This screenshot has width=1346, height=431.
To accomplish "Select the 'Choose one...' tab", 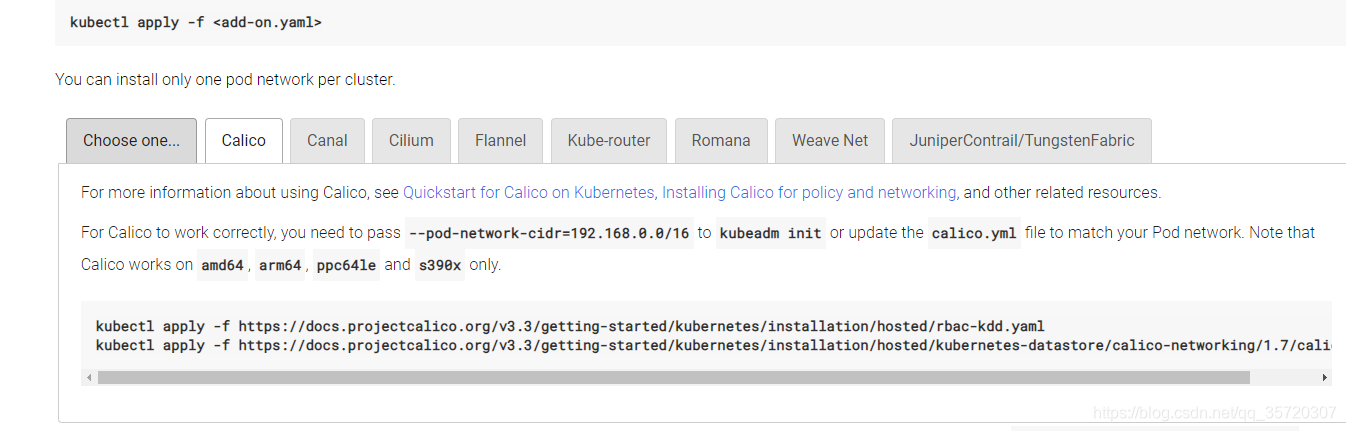I will tap(132, 141).
